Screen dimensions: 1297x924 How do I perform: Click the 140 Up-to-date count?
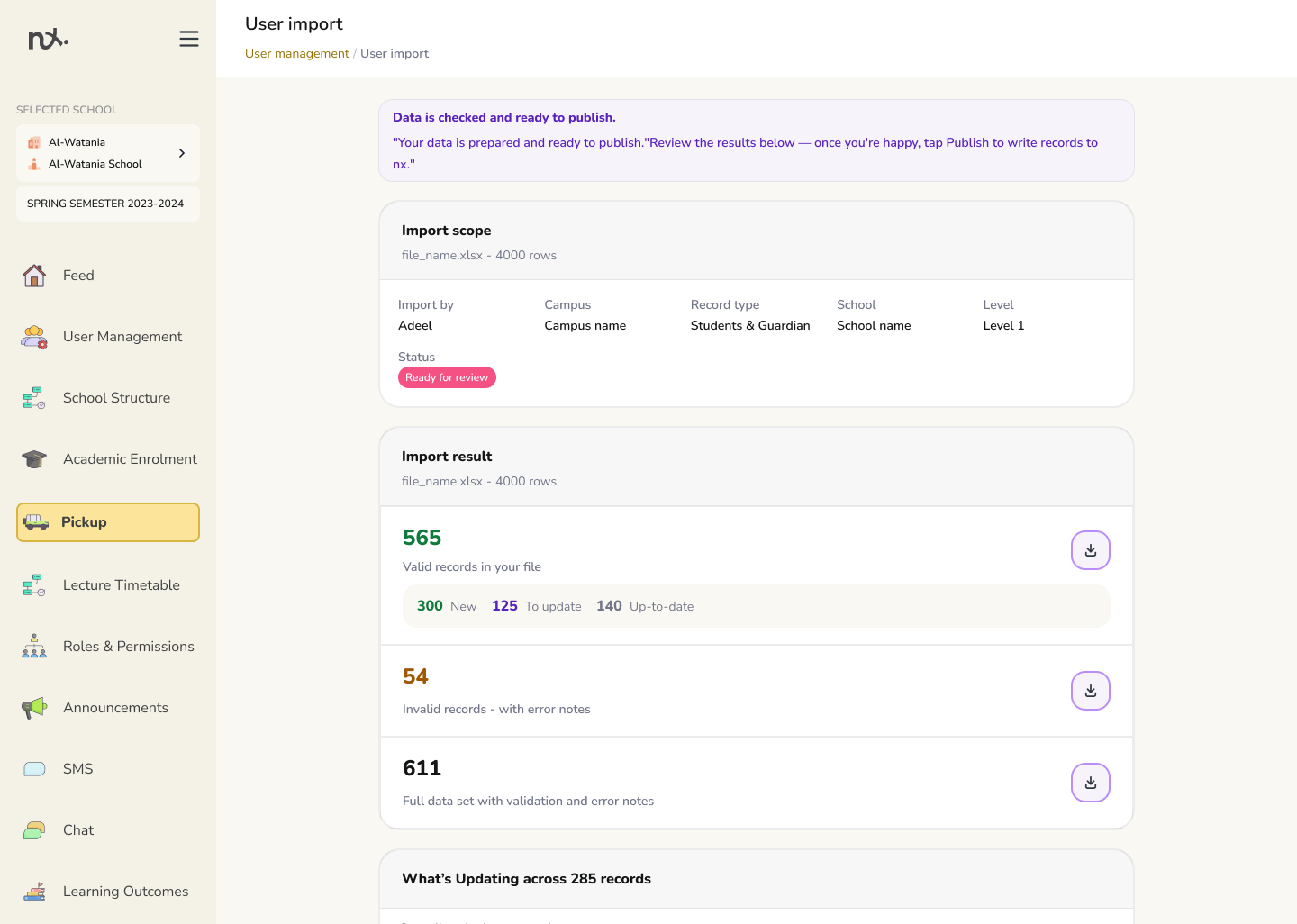point(645,606)
